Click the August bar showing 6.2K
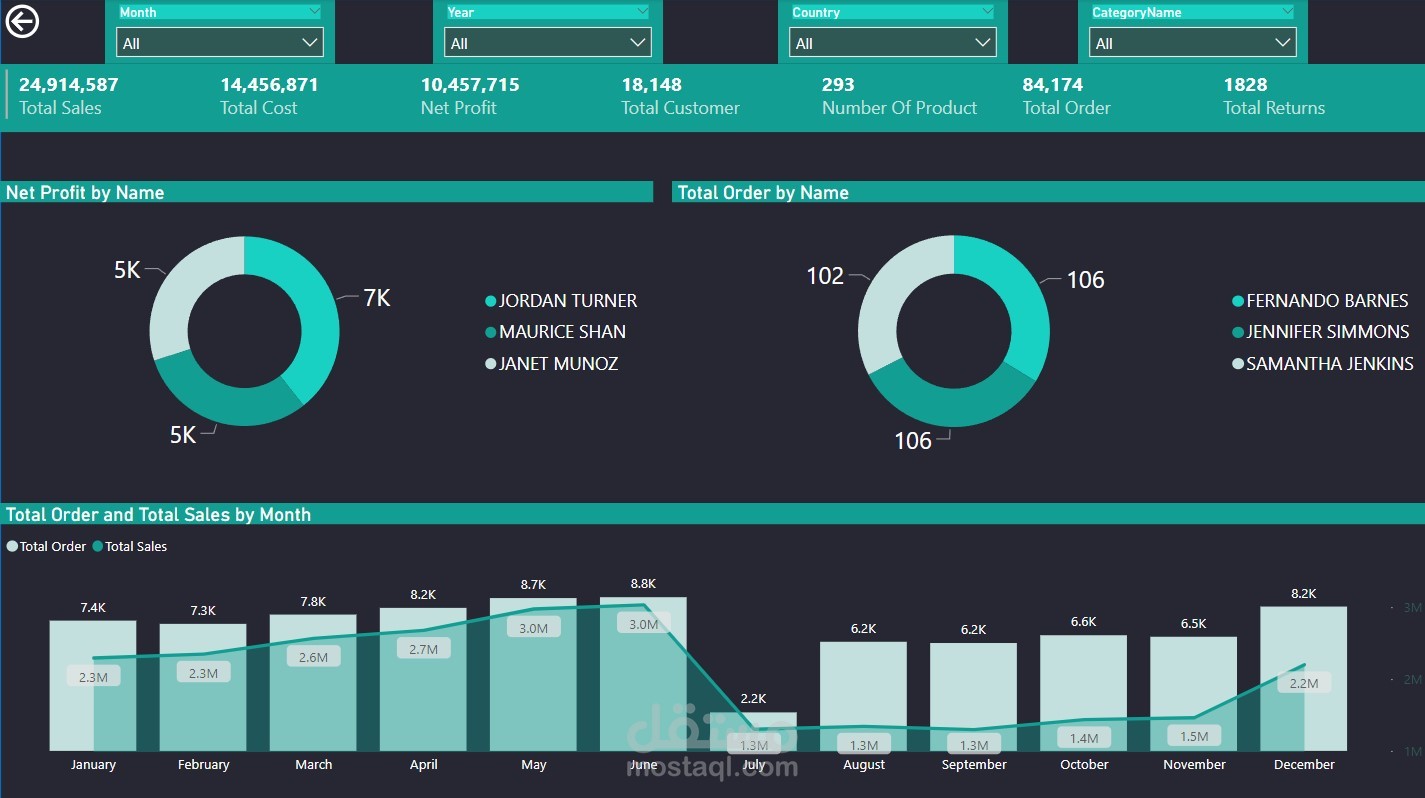This screenshot has height=798, width=1425. [863, 696]
